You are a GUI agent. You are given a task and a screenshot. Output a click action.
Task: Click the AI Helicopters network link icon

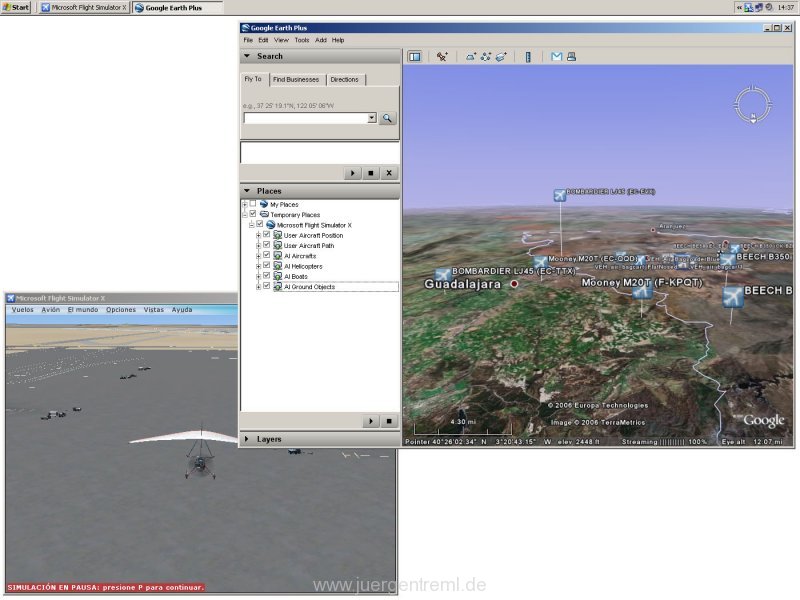click(278, 266)
